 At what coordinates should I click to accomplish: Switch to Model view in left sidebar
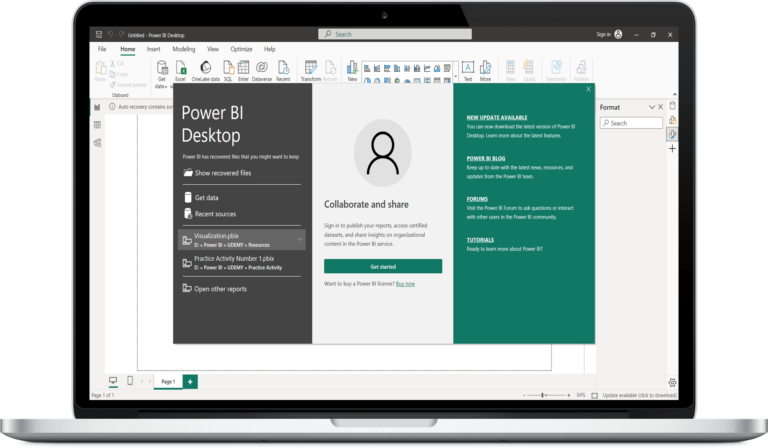[x=97, y=143]
